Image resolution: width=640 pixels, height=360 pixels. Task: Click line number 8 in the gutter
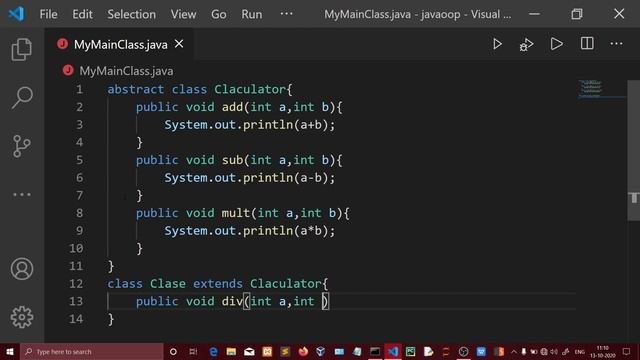79,213
